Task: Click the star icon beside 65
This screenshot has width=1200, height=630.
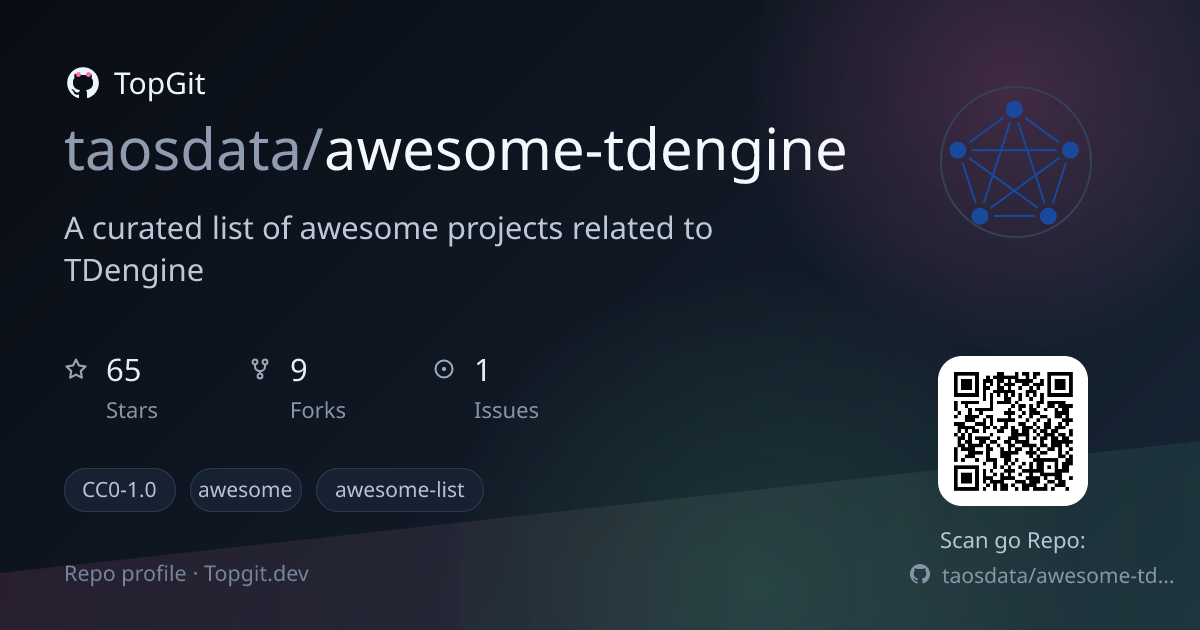Action: point(76,370)
